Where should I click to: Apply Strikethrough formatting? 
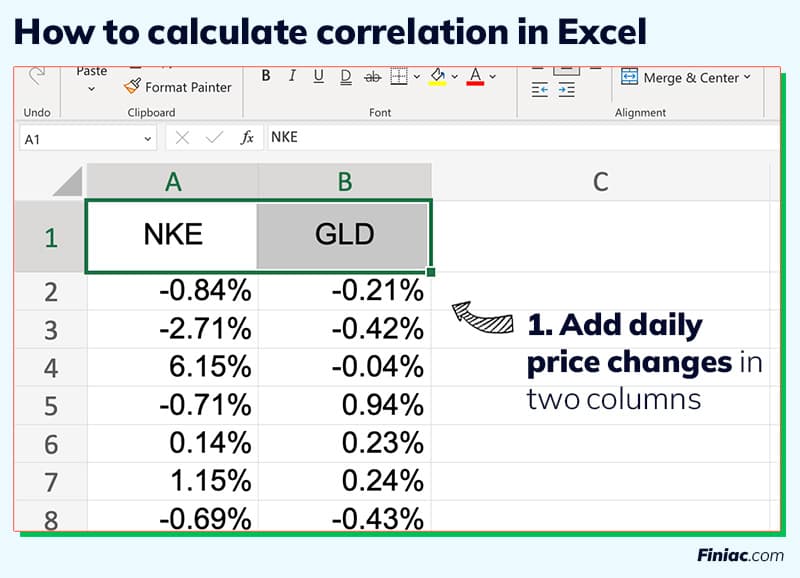tap(372, 77)
